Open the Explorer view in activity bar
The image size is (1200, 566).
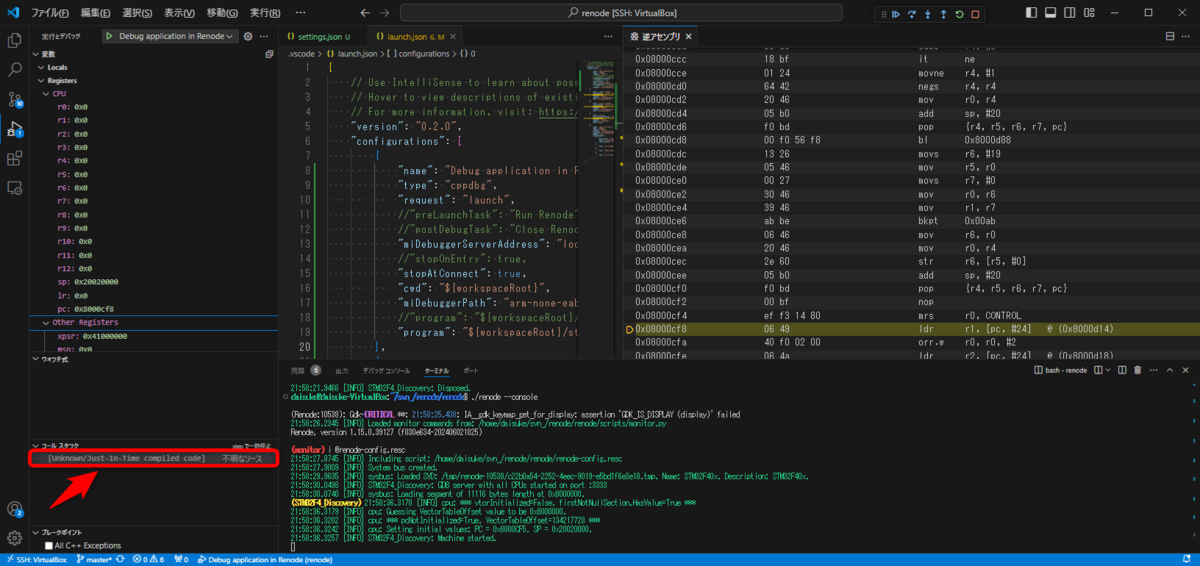pos(15,41)
